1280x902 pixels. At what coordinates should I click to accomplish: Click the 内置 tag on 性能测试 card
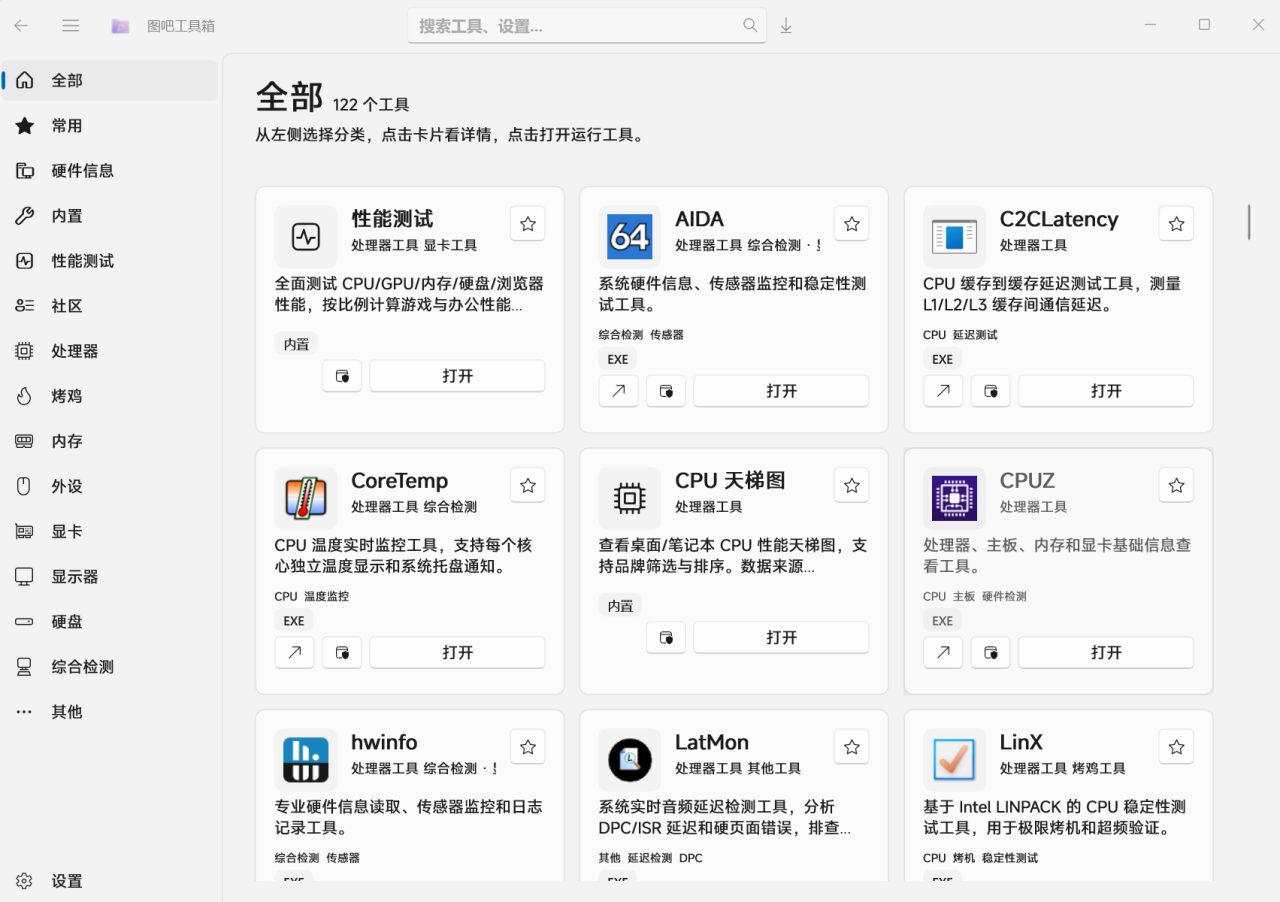pyautogui.click(x=296, y=344)
